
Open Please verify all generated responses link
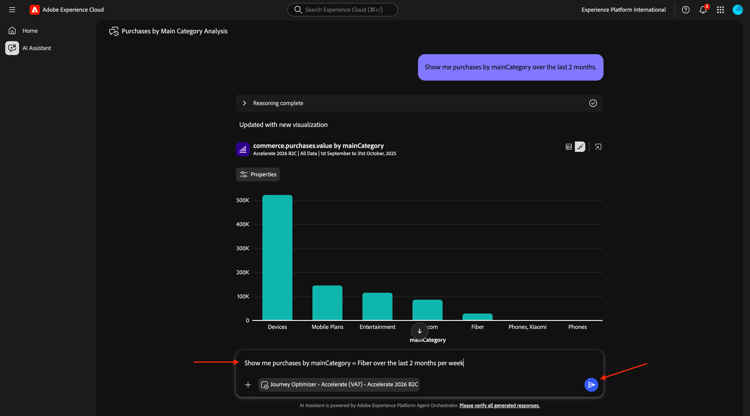pos(499,405)
